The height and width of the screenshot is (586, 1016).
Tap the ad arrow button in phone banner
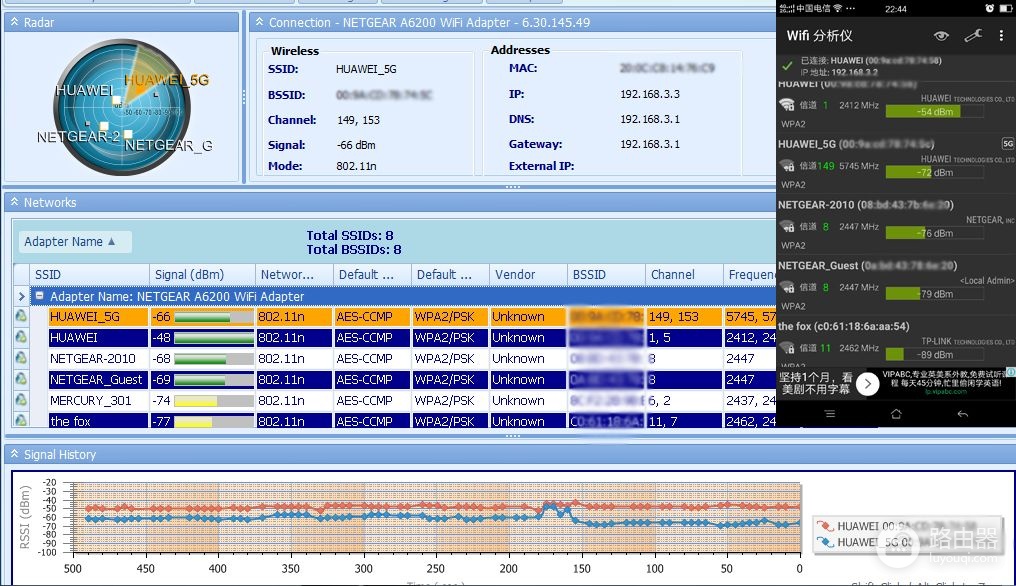(868, 384)
